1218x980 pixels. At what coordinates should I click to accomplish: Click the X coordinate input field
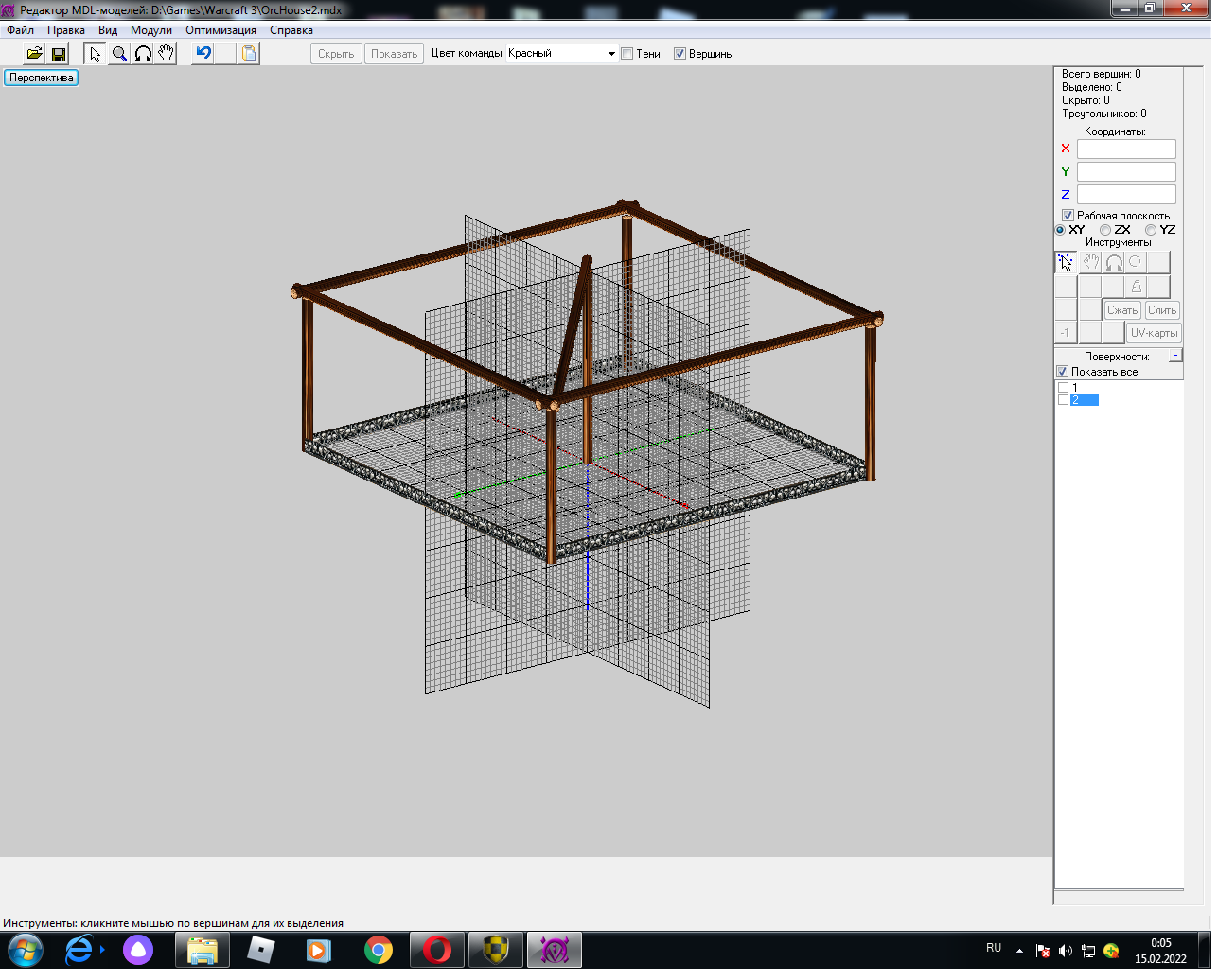1126,149
